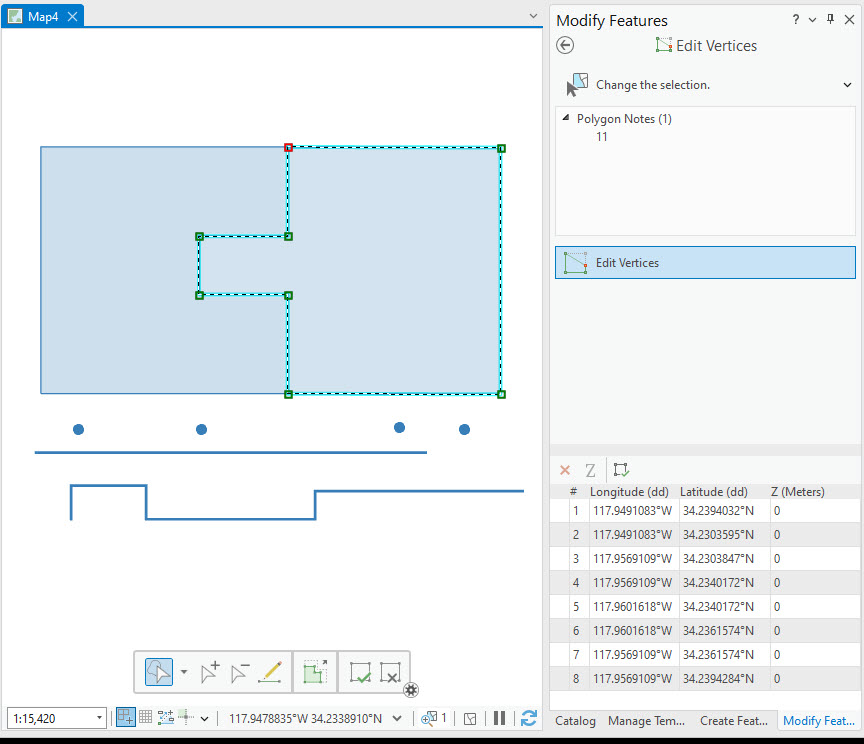Toggle snapping in the status bar

coord(188,718)
